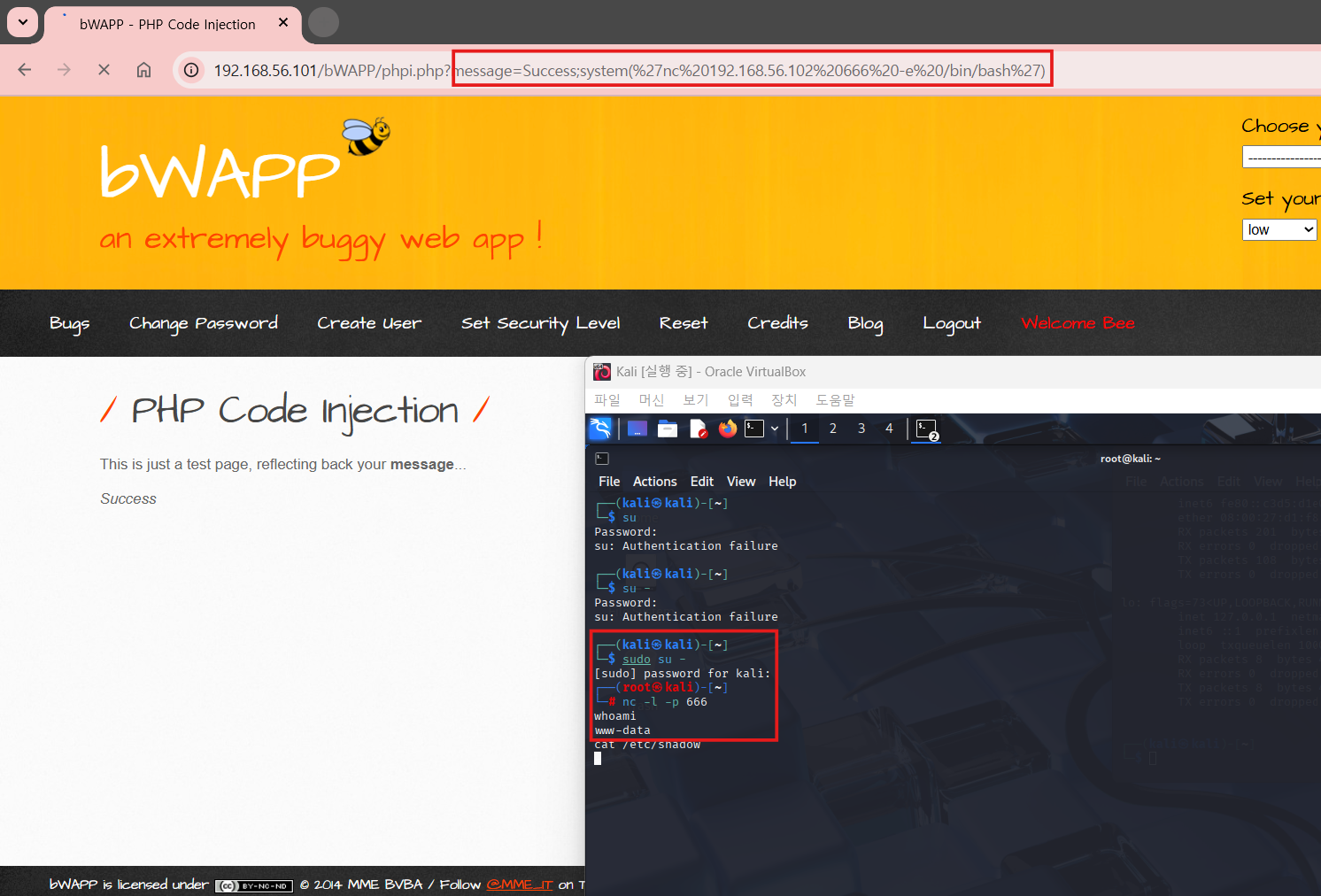Click the terminal window menu icon
The image size is (1321, 896).
coord(602,459)
